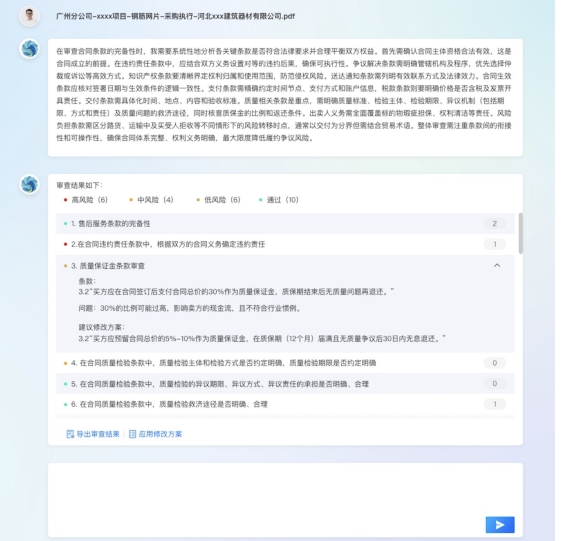Filter by 高风险 (6) tab
The image size is (563, 541).
point(85,200)
